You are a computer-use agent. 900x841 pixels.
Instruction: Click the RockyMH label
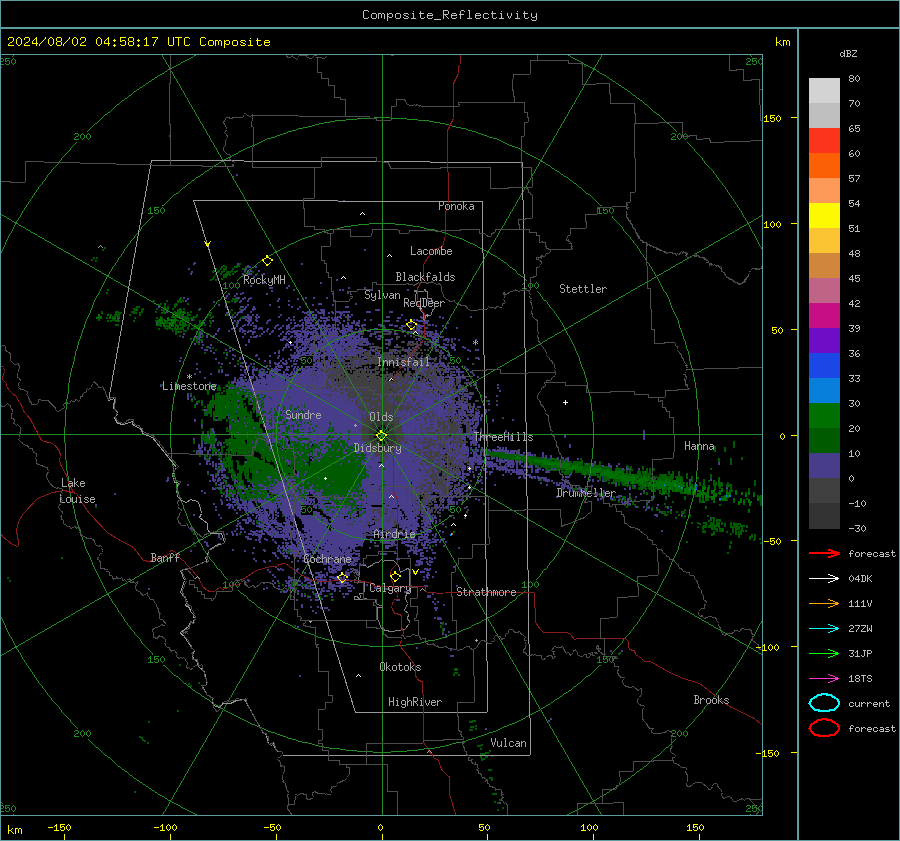pyautogui.click(x=264, y=280)
